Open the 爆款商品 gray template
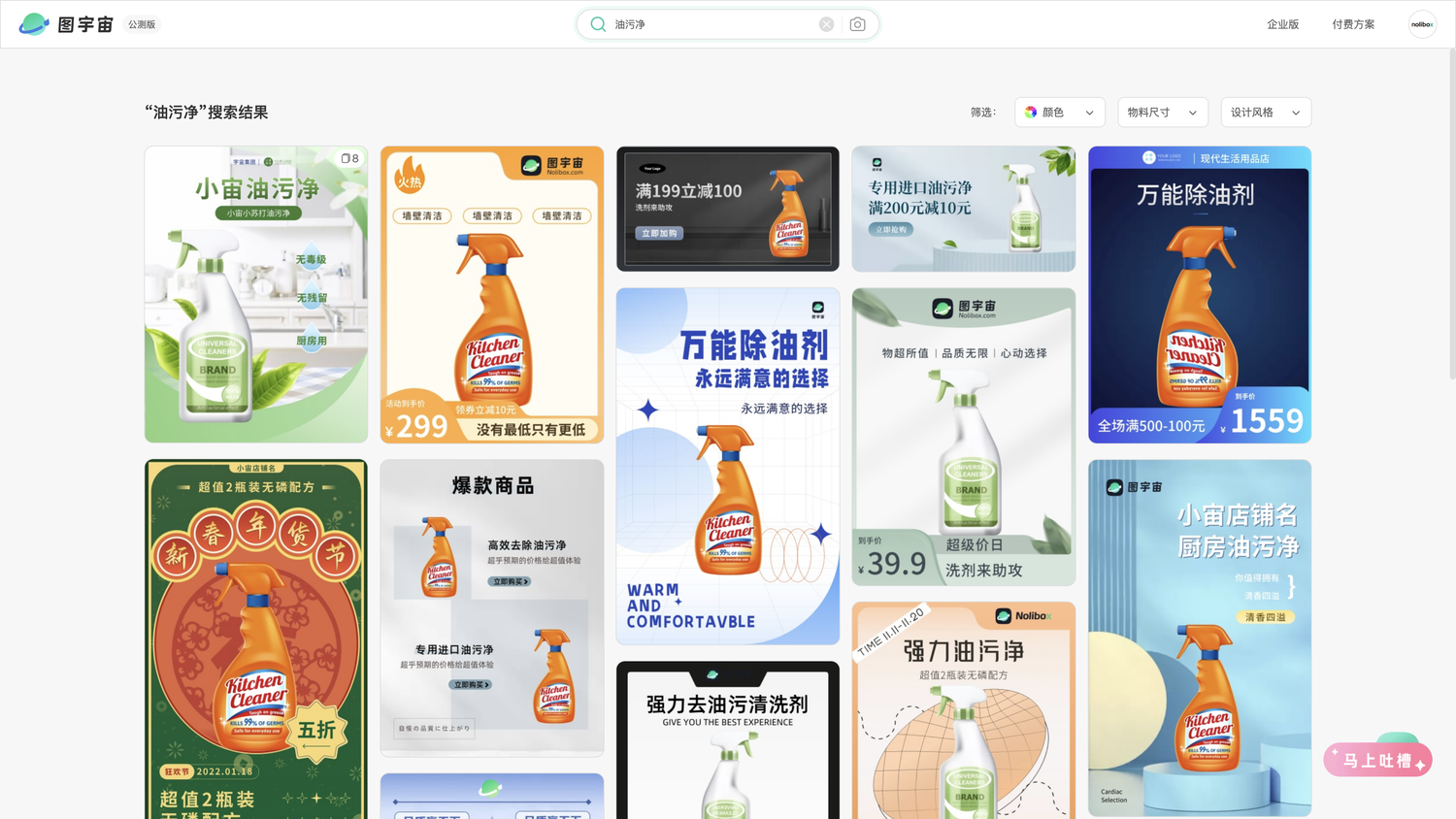 (x=492, y=608)
